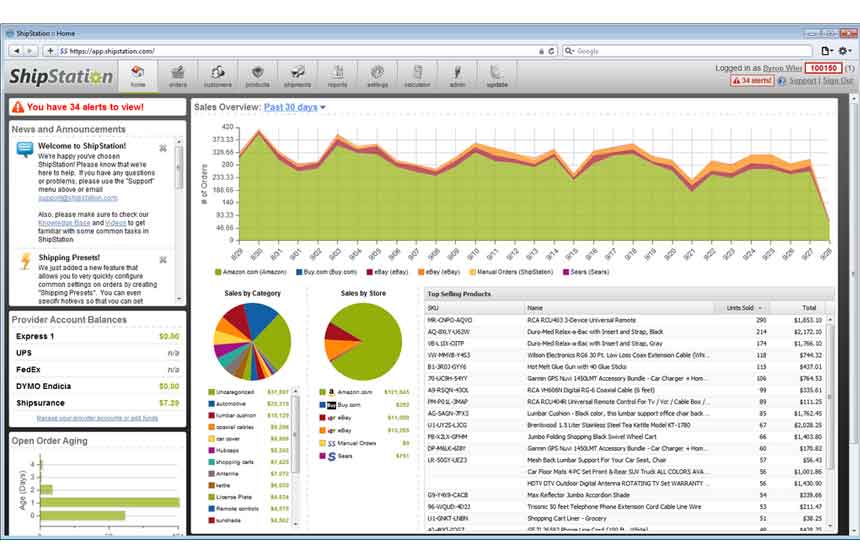Open the shipments section icon

(297, 76)
